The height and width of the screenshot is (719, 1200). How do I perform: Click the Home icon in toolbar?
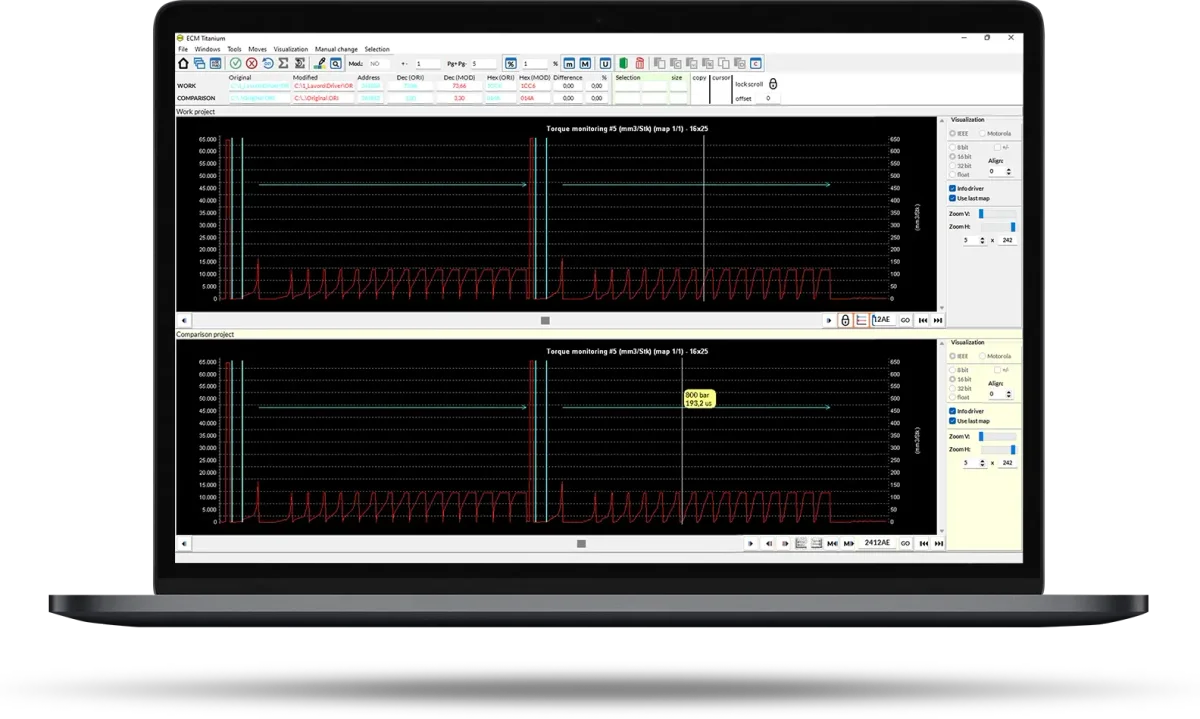[x=183, y=63]
